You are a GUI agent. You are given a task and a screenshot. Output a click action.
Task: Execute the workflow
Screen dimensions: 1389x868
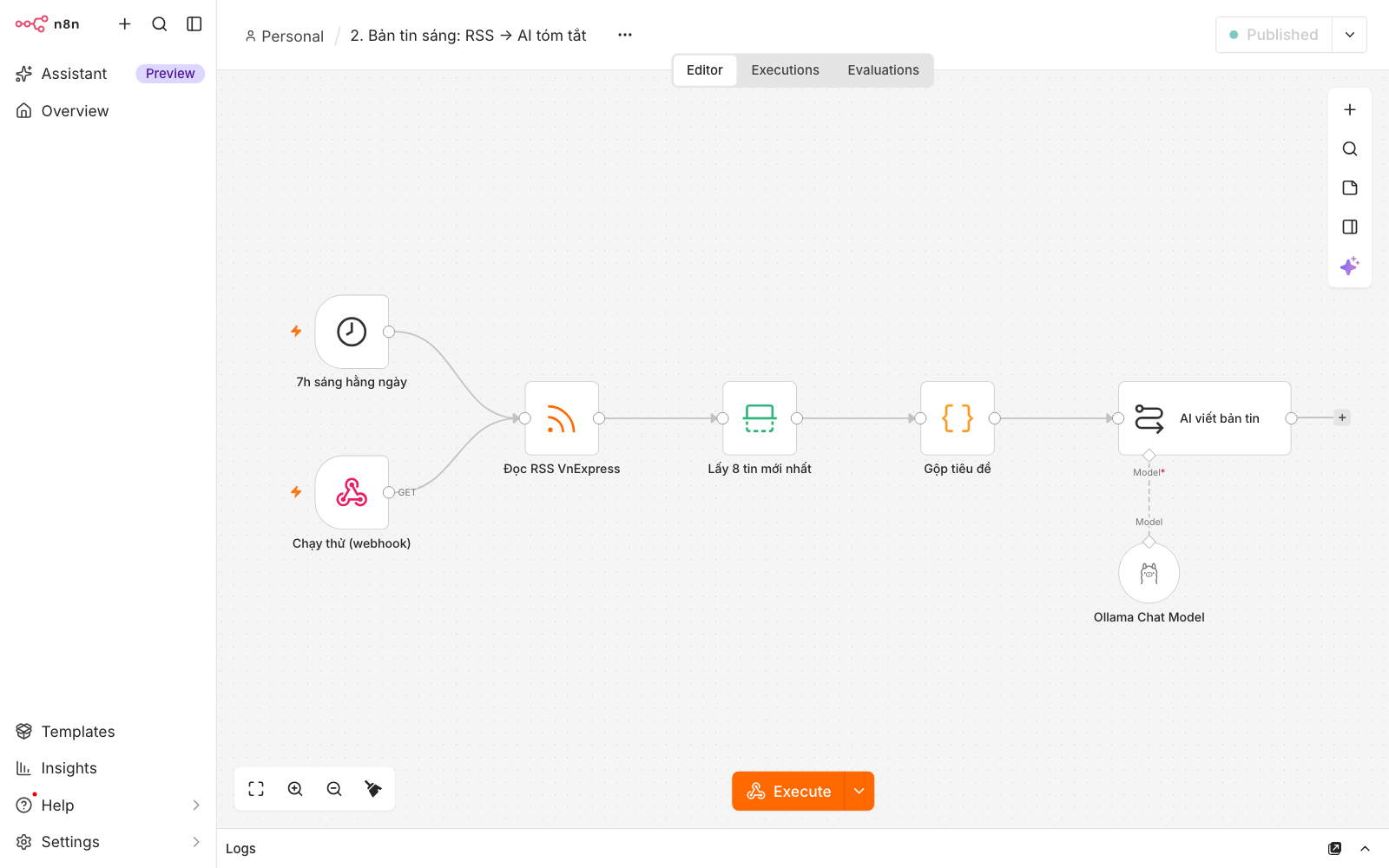(x=788, y=791)
